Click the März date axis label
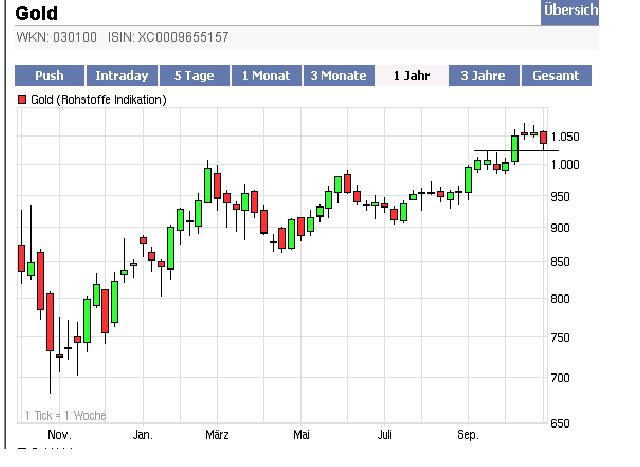Viewport: 640px width, 467px height. coord(217,435)
